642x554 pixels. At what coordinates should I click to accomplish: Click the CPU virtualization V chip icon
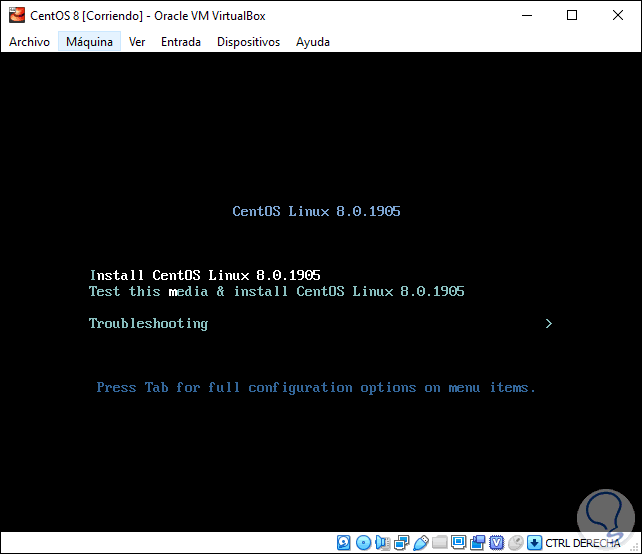tap(497, 543)
